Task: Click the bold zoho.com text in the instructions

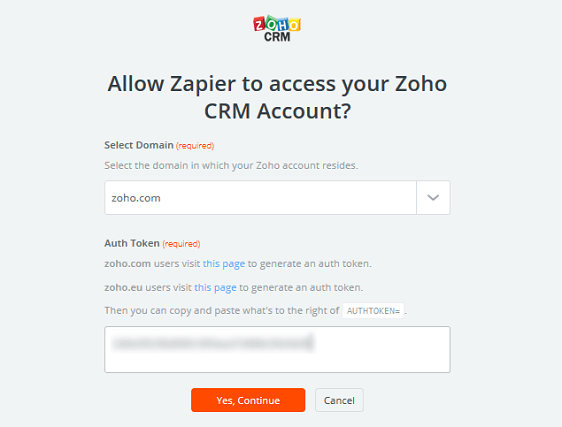Action: point(128,264)
